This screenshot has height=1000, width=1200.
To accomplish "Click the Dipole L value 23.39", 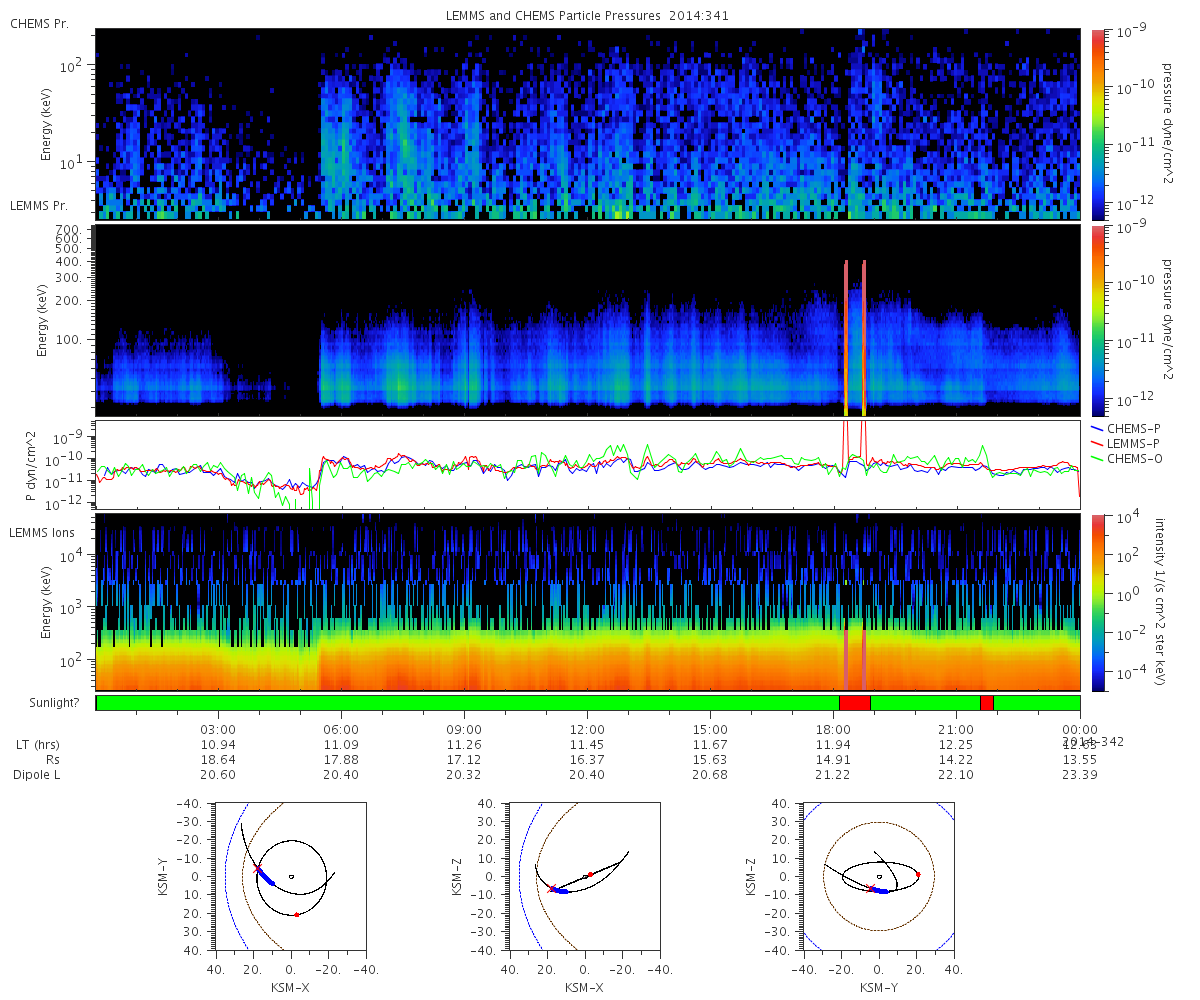I will click(x=1080, y=775).
